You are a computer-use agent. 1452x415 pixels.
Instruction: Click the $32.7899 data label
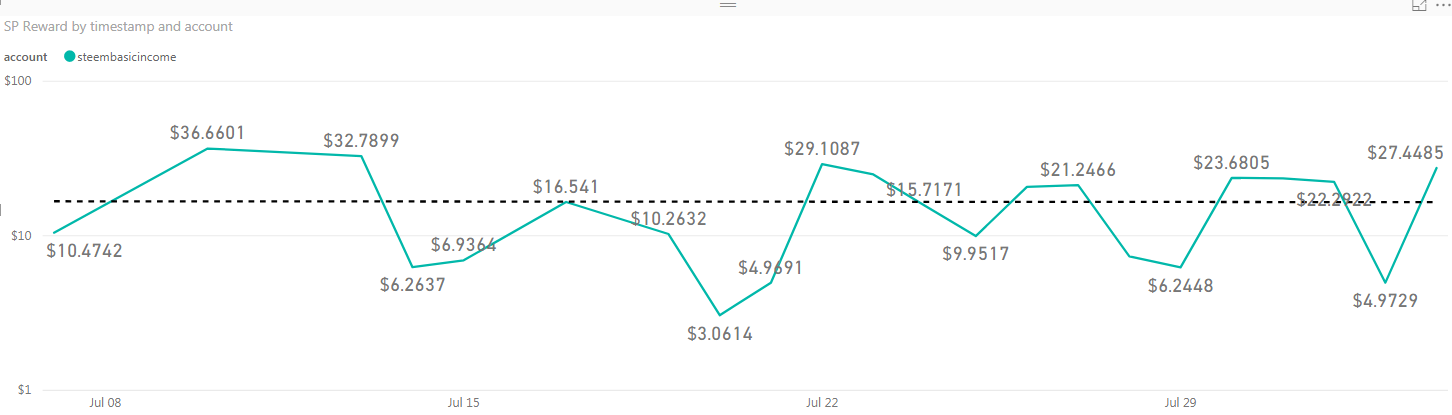[361, 141]
